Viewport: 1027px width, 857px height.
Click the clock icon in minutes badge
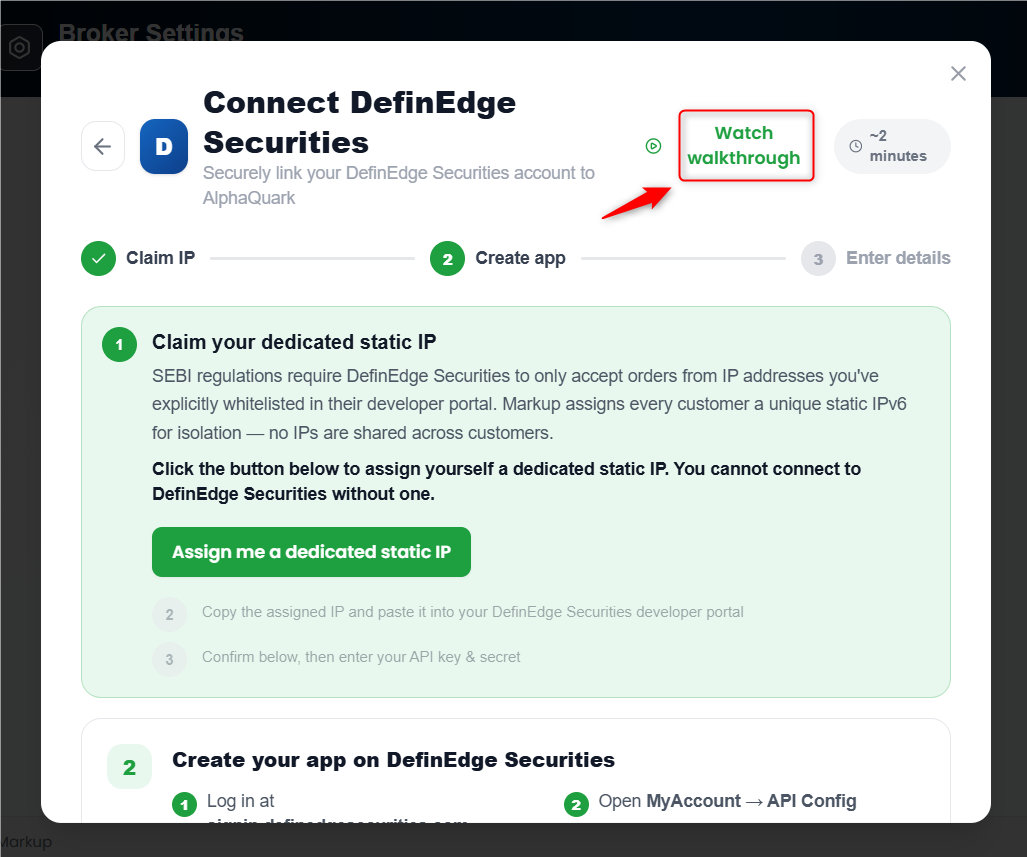[x=855, y=146]
